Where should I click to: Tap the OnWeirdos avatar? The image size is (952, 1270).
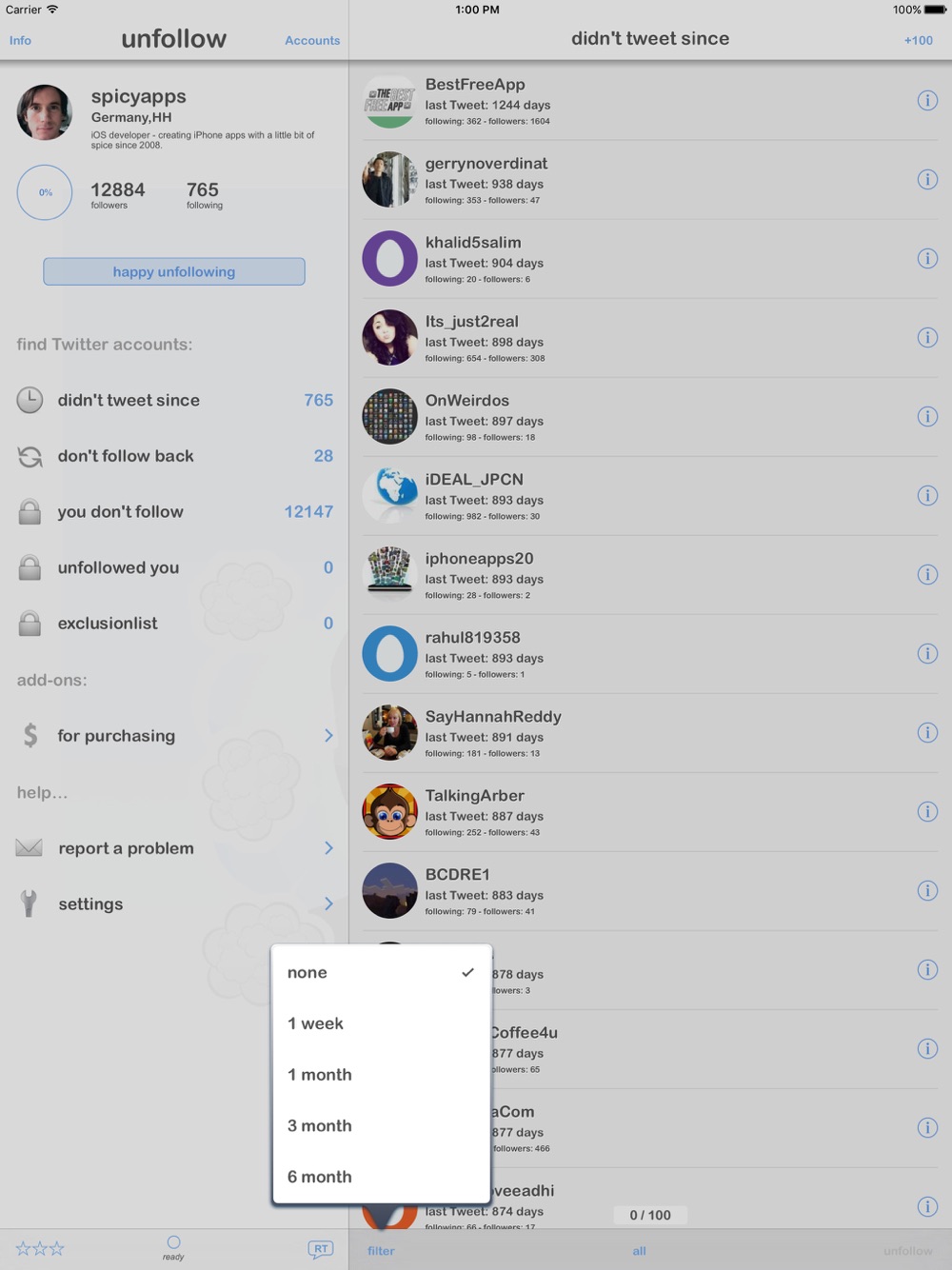[x=389, y=417]
